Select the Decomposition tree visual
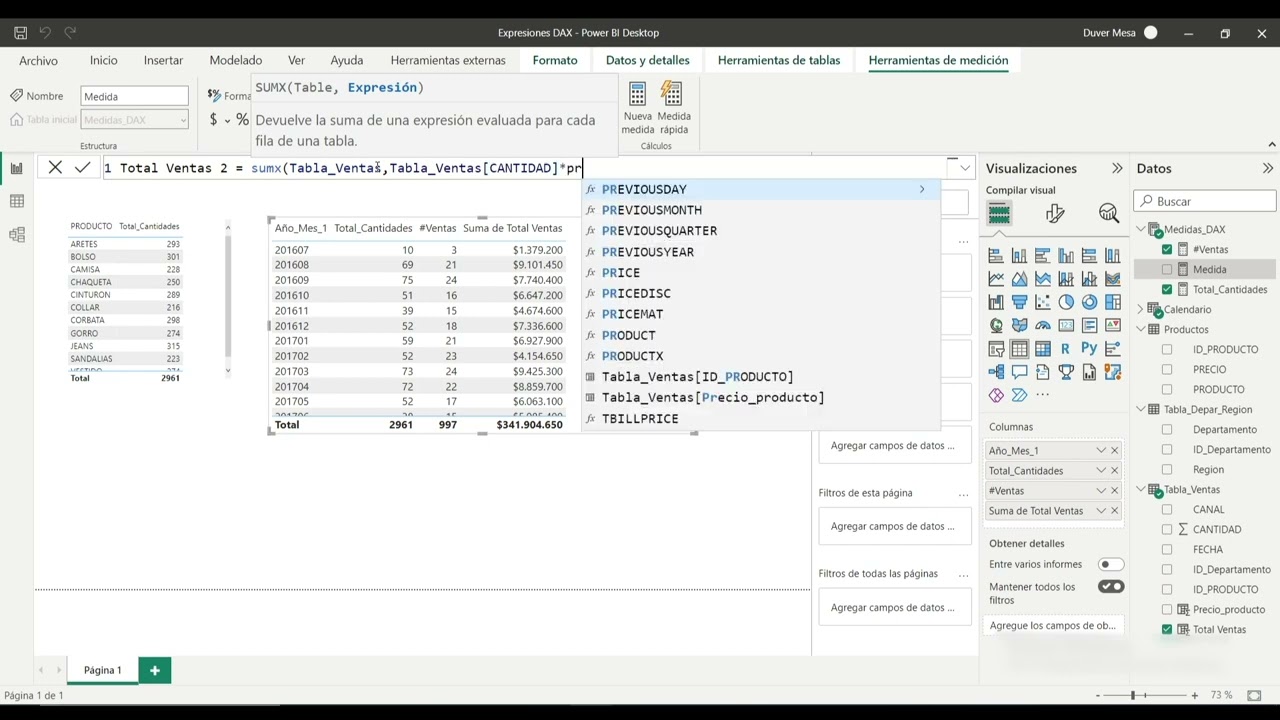 pos(996,372)
